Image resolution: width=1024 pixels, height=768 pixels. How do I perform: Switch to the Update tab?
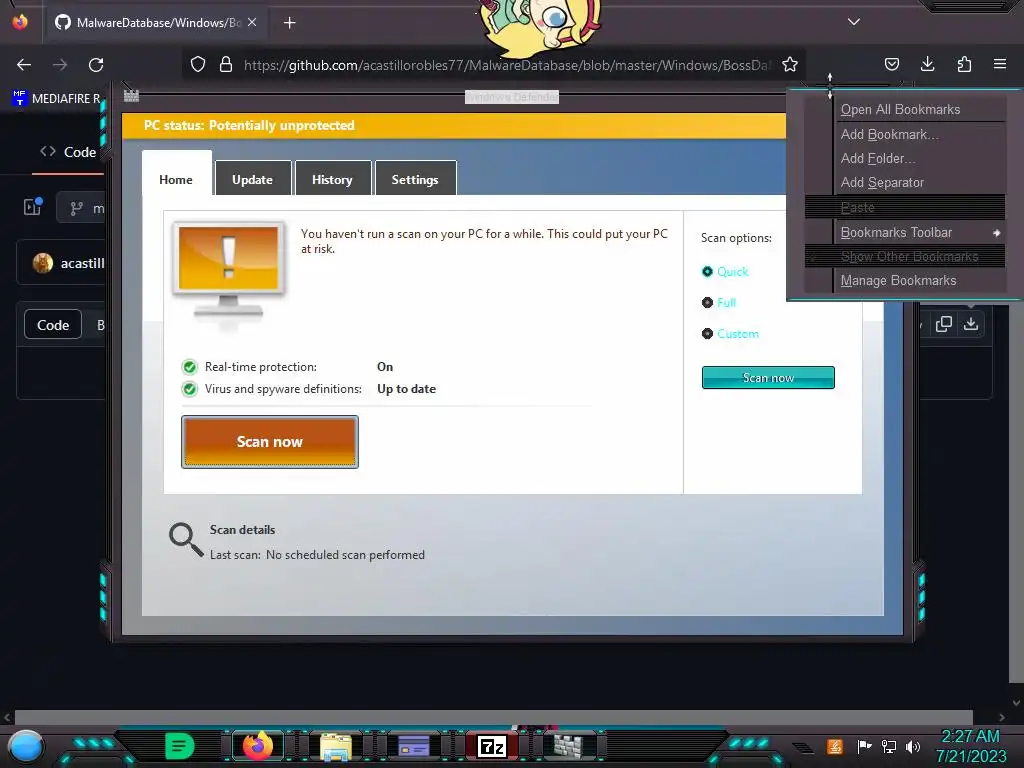252,178
